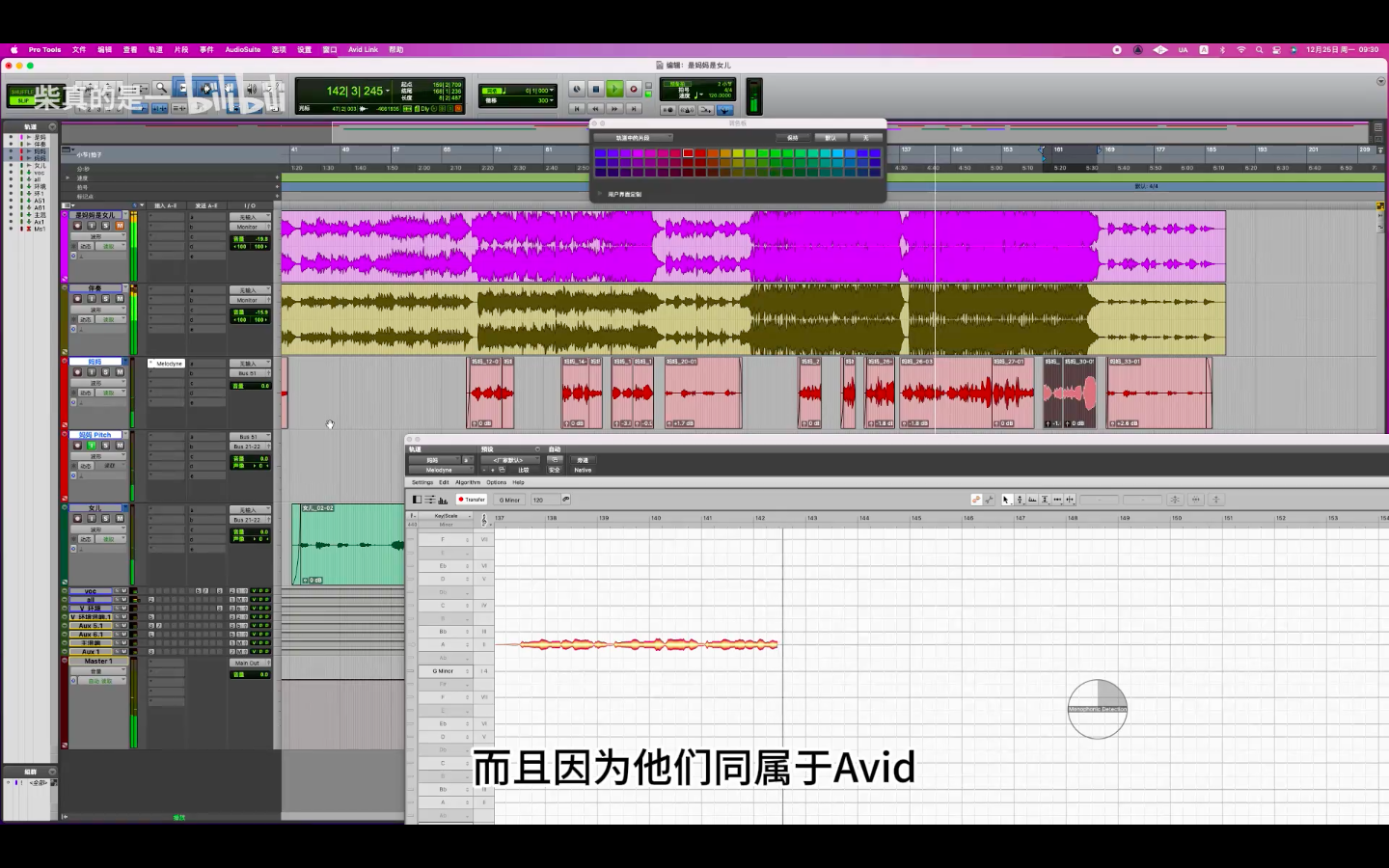Switch to SHUFFLE edit mode
Screen dimensions: 1389x868
point(22,92)
